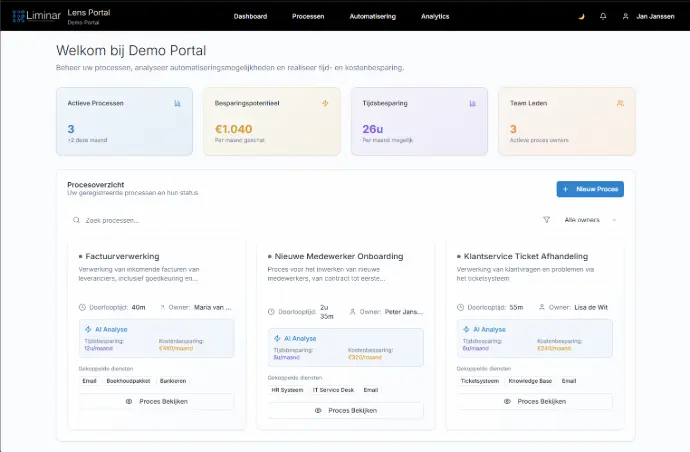Click the Besparingspotentieel card icon
Screen dimensions: 690x452
pyautogui.click(x=324, y=103)
